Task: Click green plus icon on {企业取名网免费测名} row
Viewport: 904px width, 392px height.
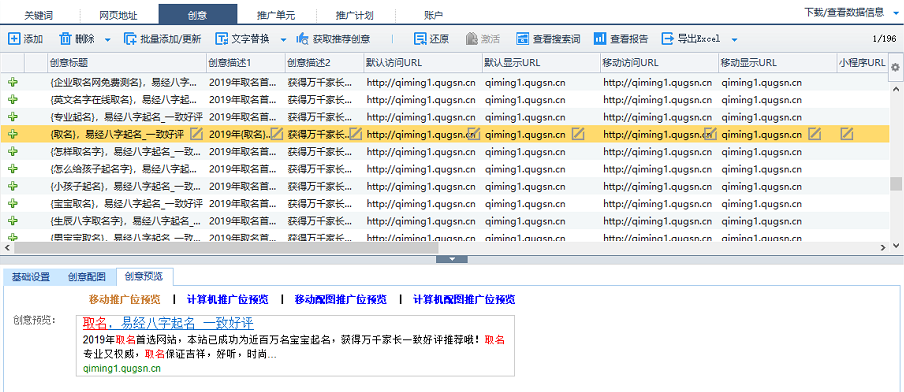Action: 12,82
